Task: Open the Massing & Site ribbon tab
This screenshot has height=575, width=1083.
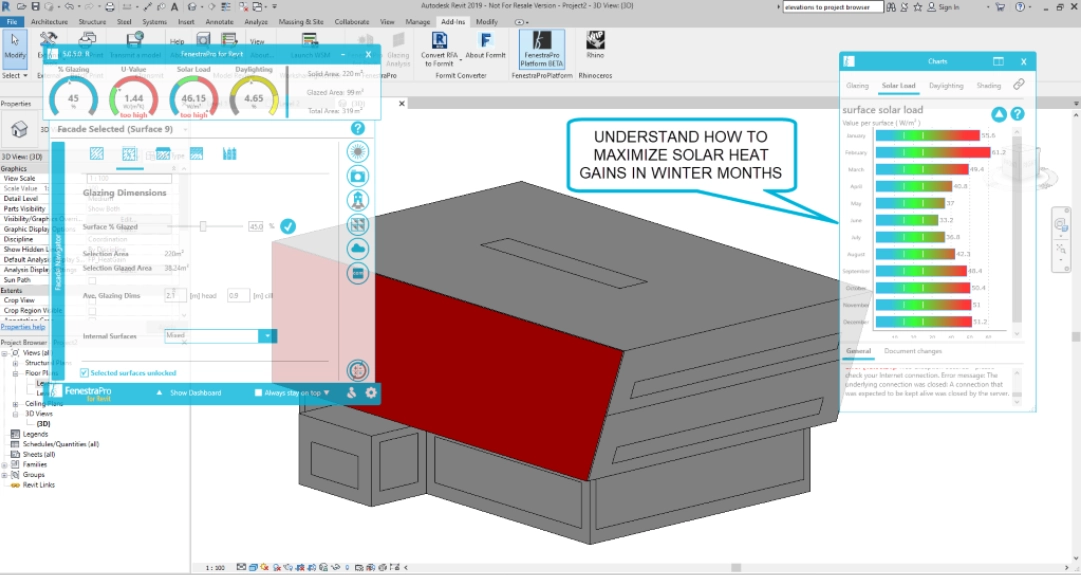Action: 300,21
